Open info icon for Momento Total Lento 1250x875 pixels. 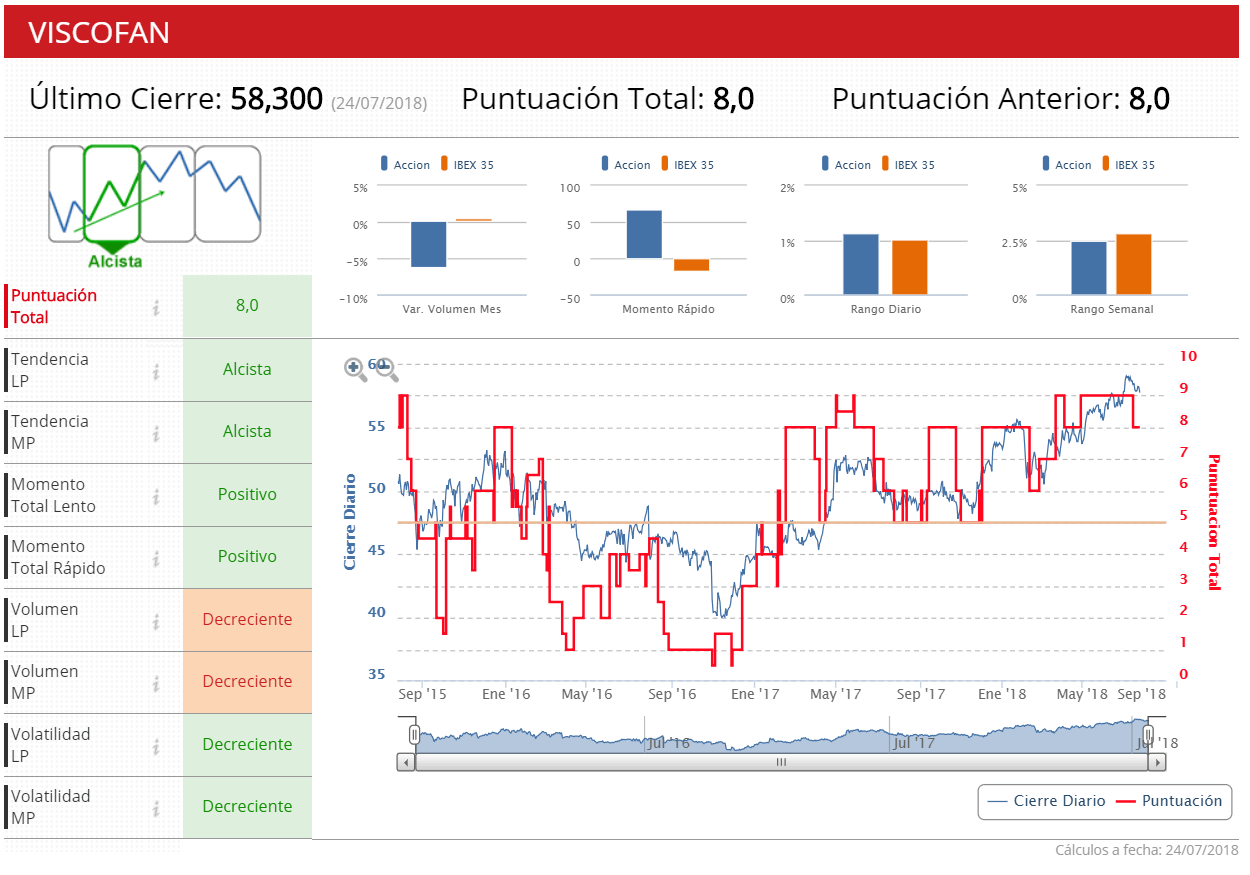tap(156, 497)
